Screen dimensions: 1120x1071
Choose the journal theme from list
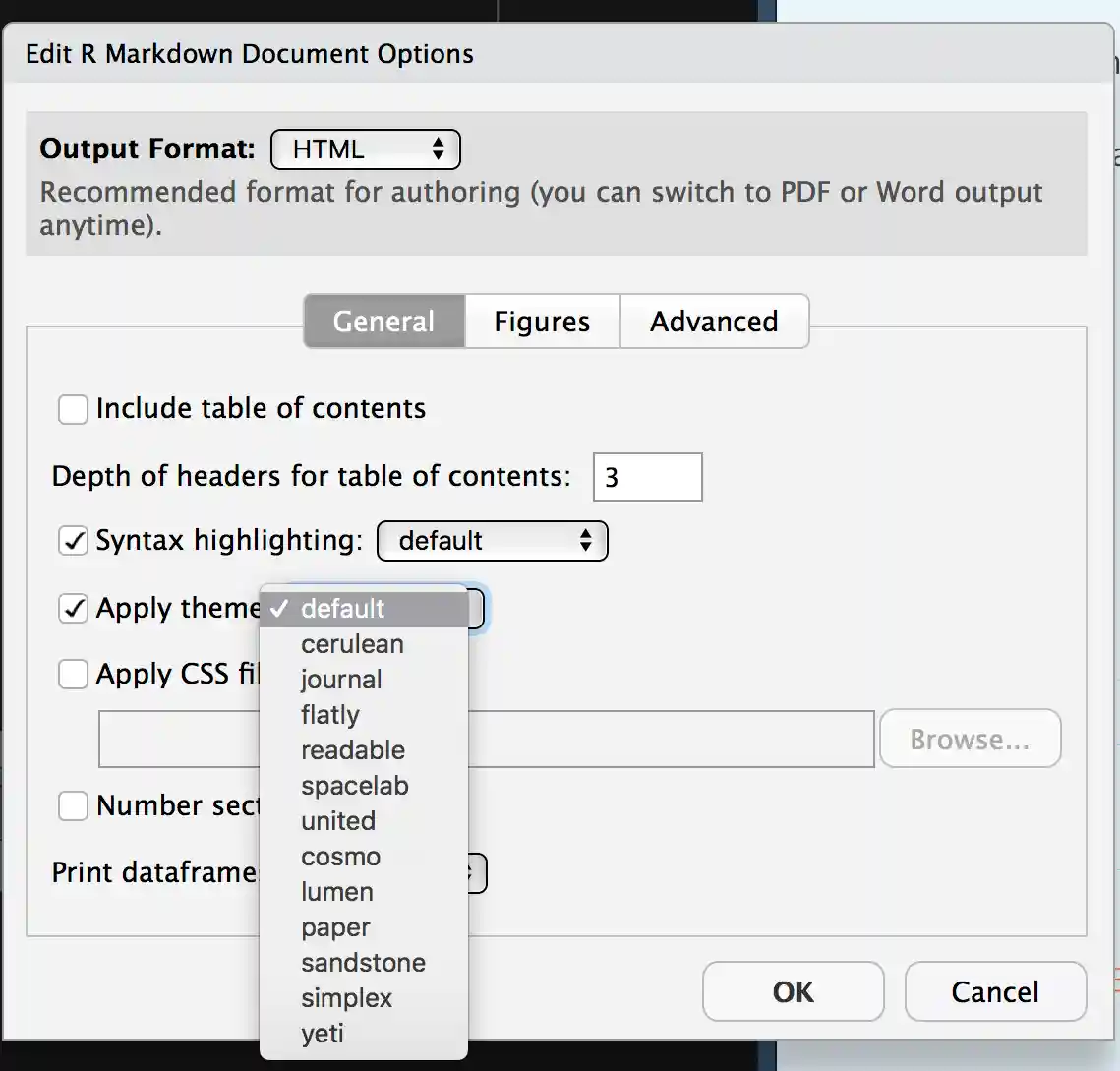coord(341,680)
